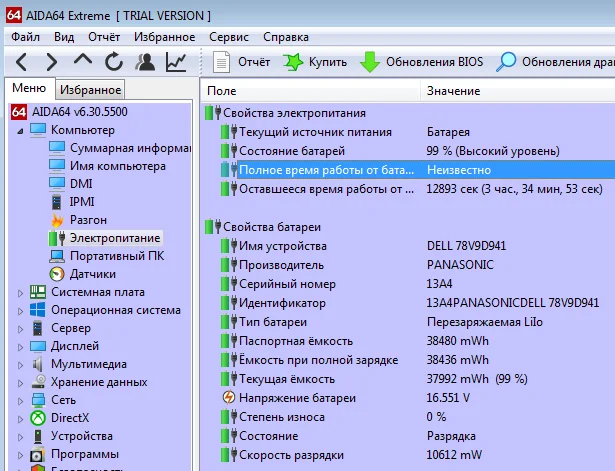Sort by the Поле column header

(310, 91)
